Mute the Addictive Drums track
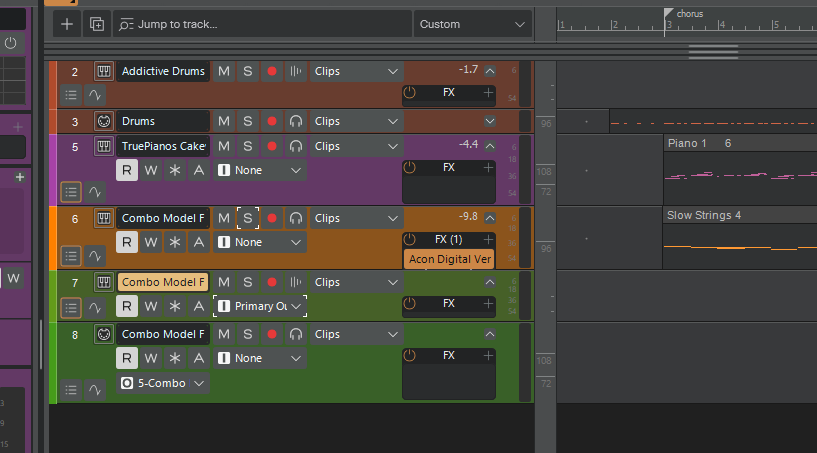 223,71
